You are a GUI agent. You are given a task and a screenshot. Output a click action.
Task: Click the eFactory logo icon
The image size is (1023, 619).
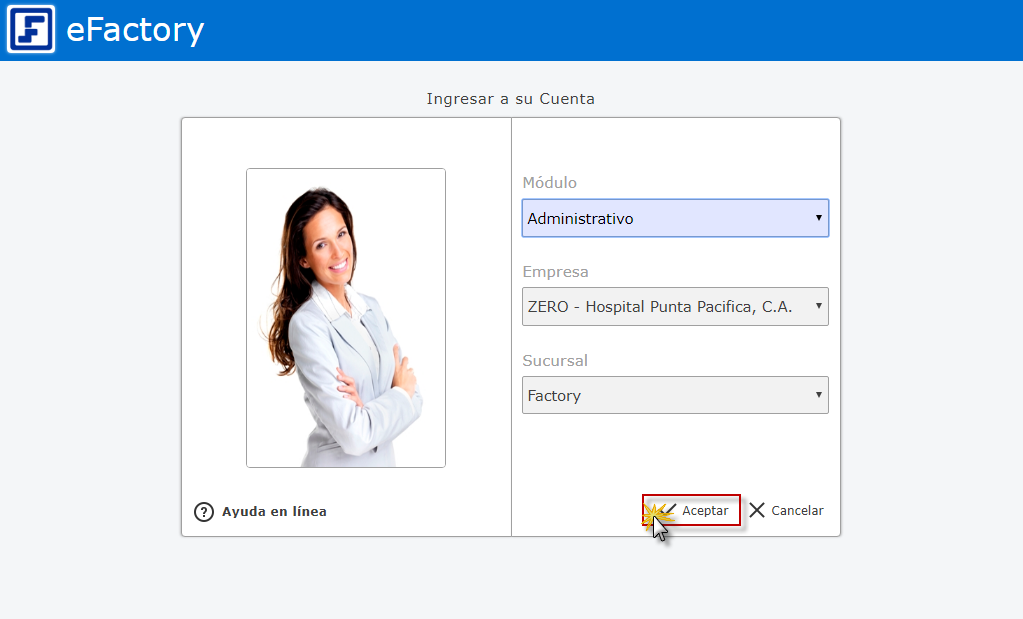coord(31,30)
